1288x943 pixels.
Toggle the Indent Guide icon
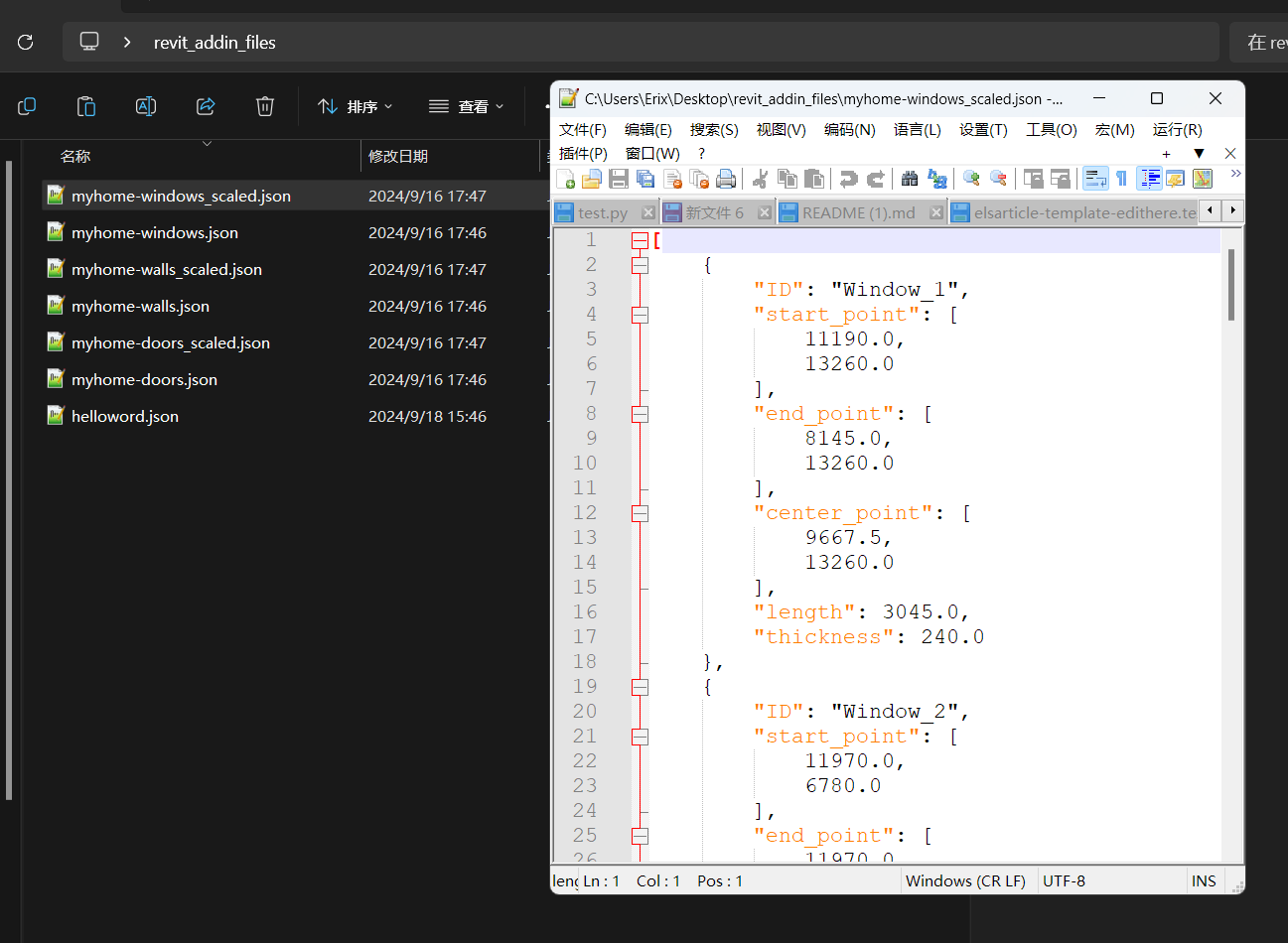(1150, 179)
